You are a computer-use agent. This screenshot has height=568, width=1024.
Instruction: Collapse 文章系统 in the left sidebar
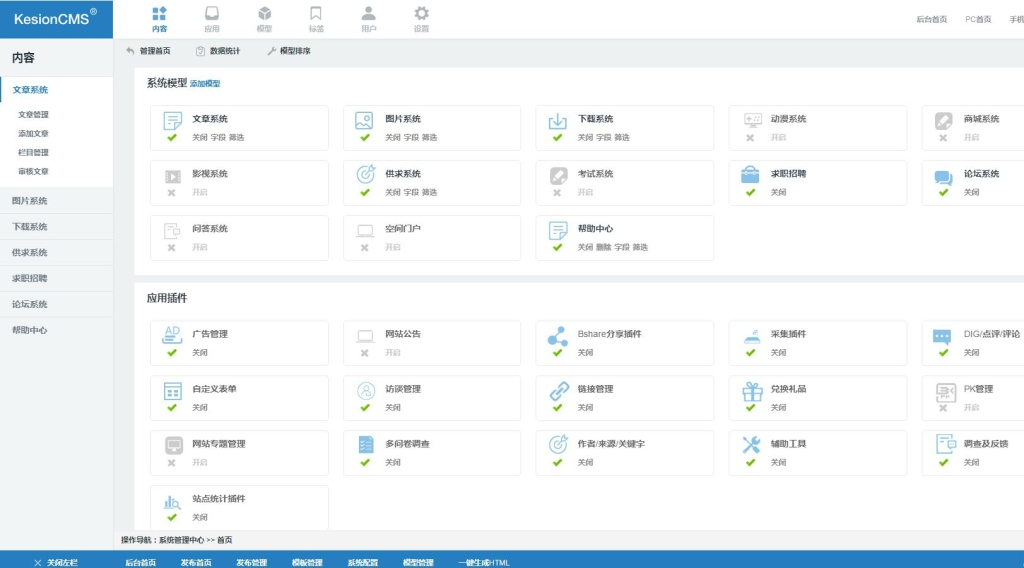[x=56, y=89]
